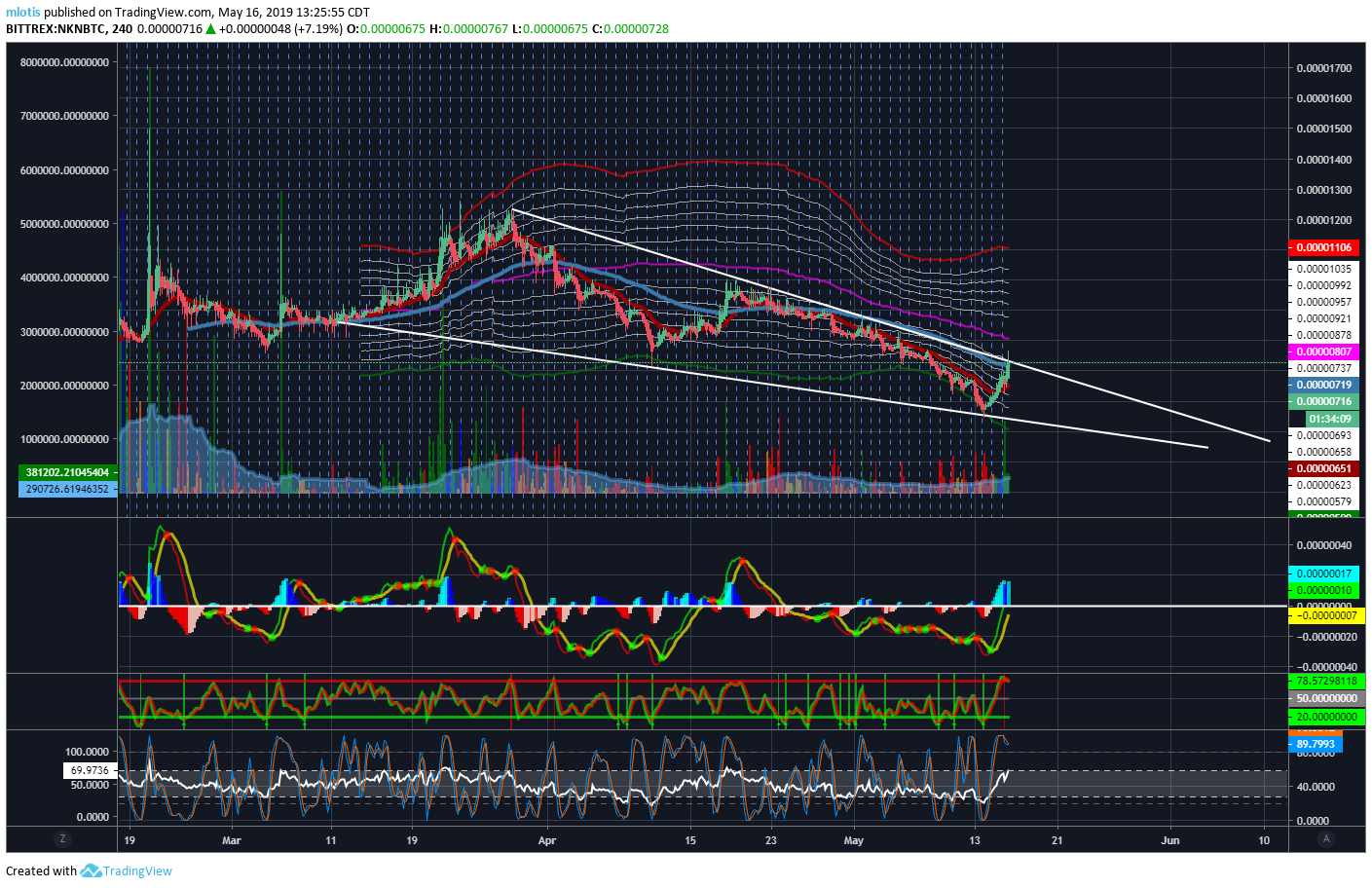Click the 0.00000878 price label
The height and width of the screenshot is (888, 1372).
(x=1323, y=335)
